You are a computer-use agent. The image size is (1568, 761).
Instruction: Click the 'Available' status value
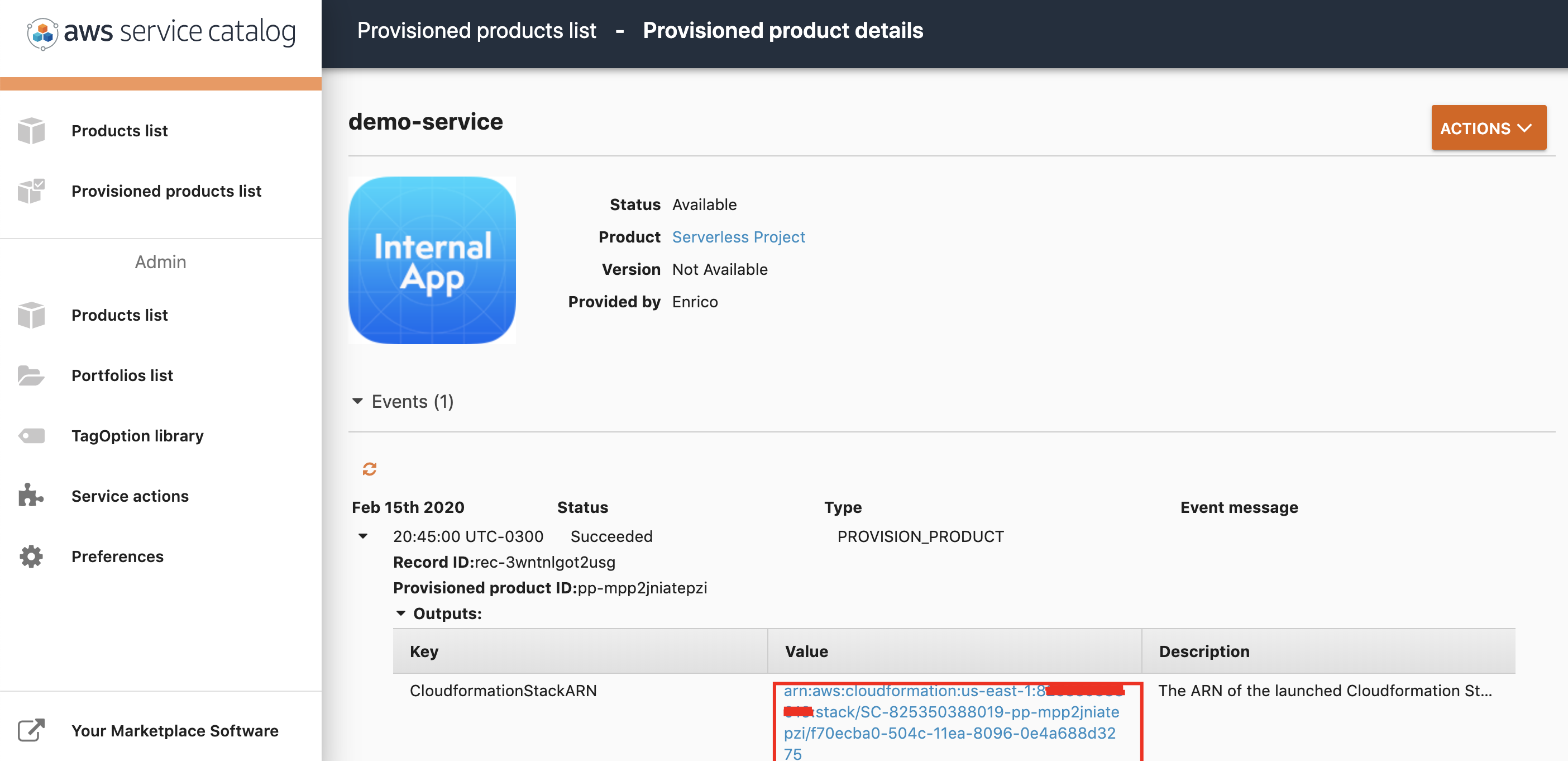click(x=704, y=204)
